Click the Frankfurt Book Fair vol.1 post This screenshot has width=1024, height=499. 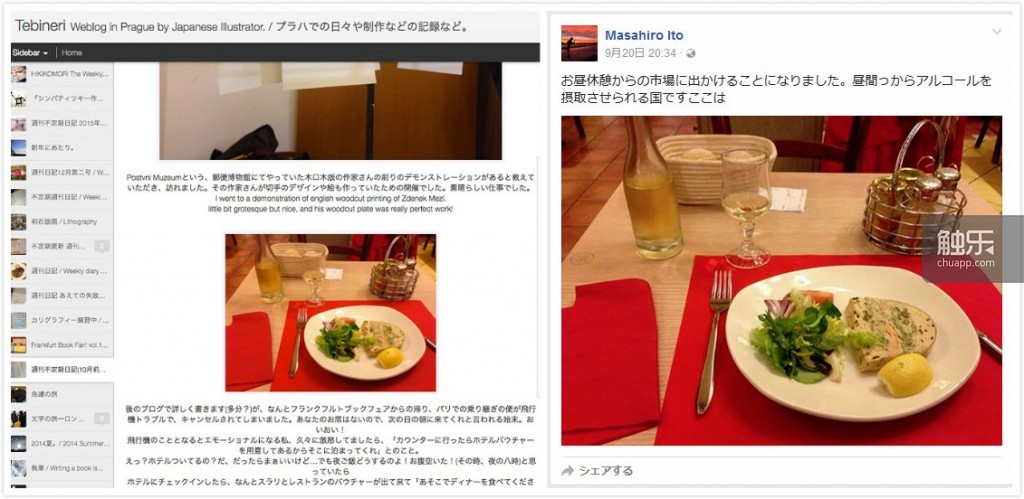[x=62, y=345]
